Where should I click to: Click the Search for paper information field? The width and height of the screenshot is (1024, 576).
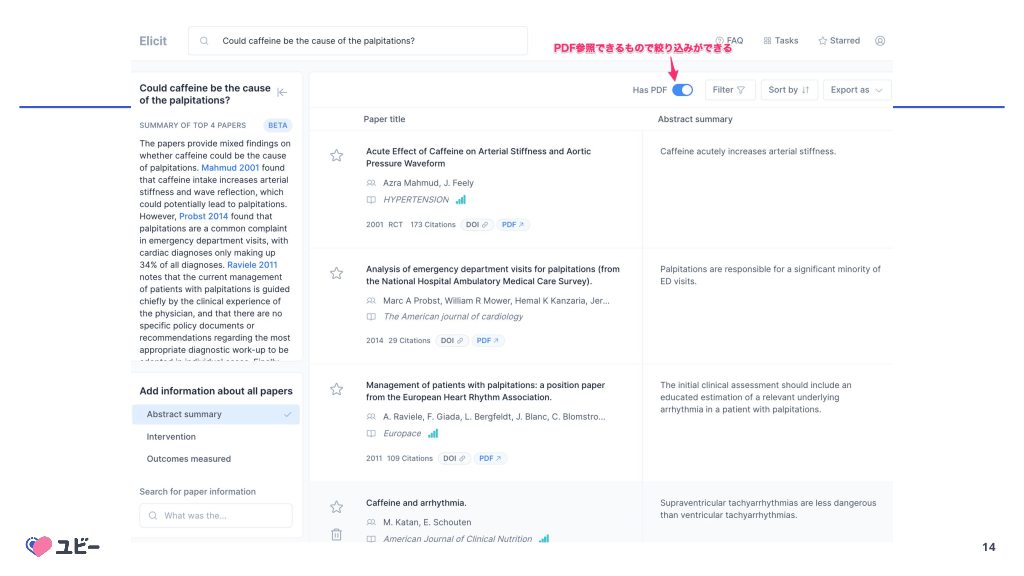pos(216,516)
